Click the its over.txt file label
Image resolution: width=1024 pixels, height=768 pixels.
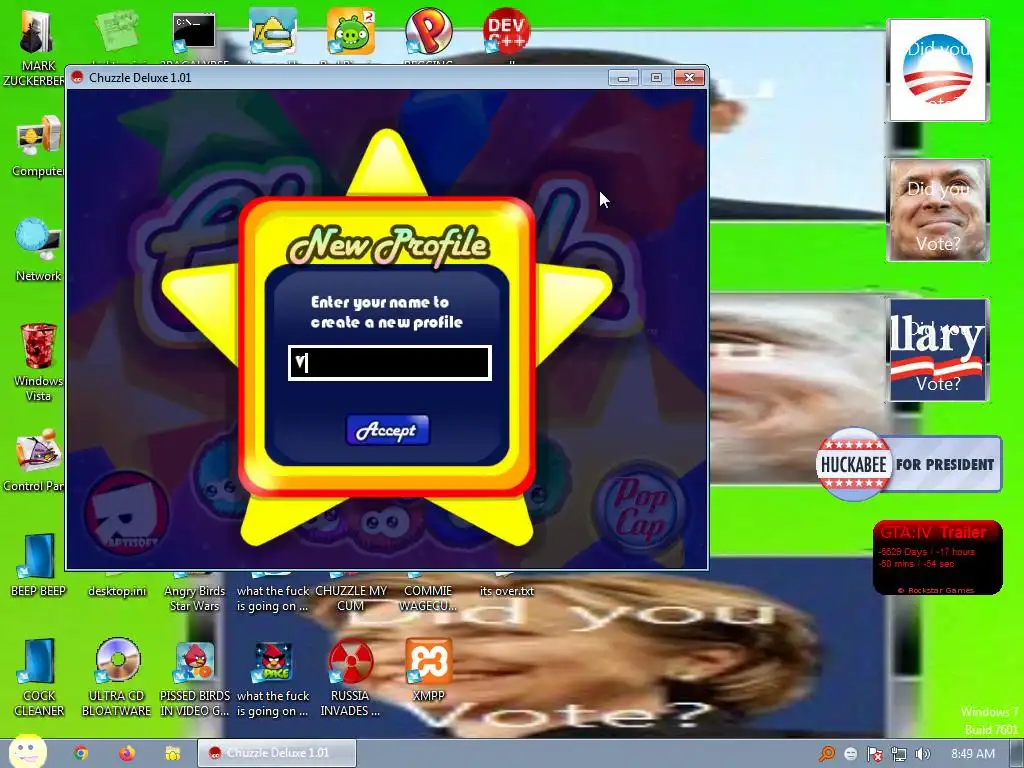tap(507, 591)
